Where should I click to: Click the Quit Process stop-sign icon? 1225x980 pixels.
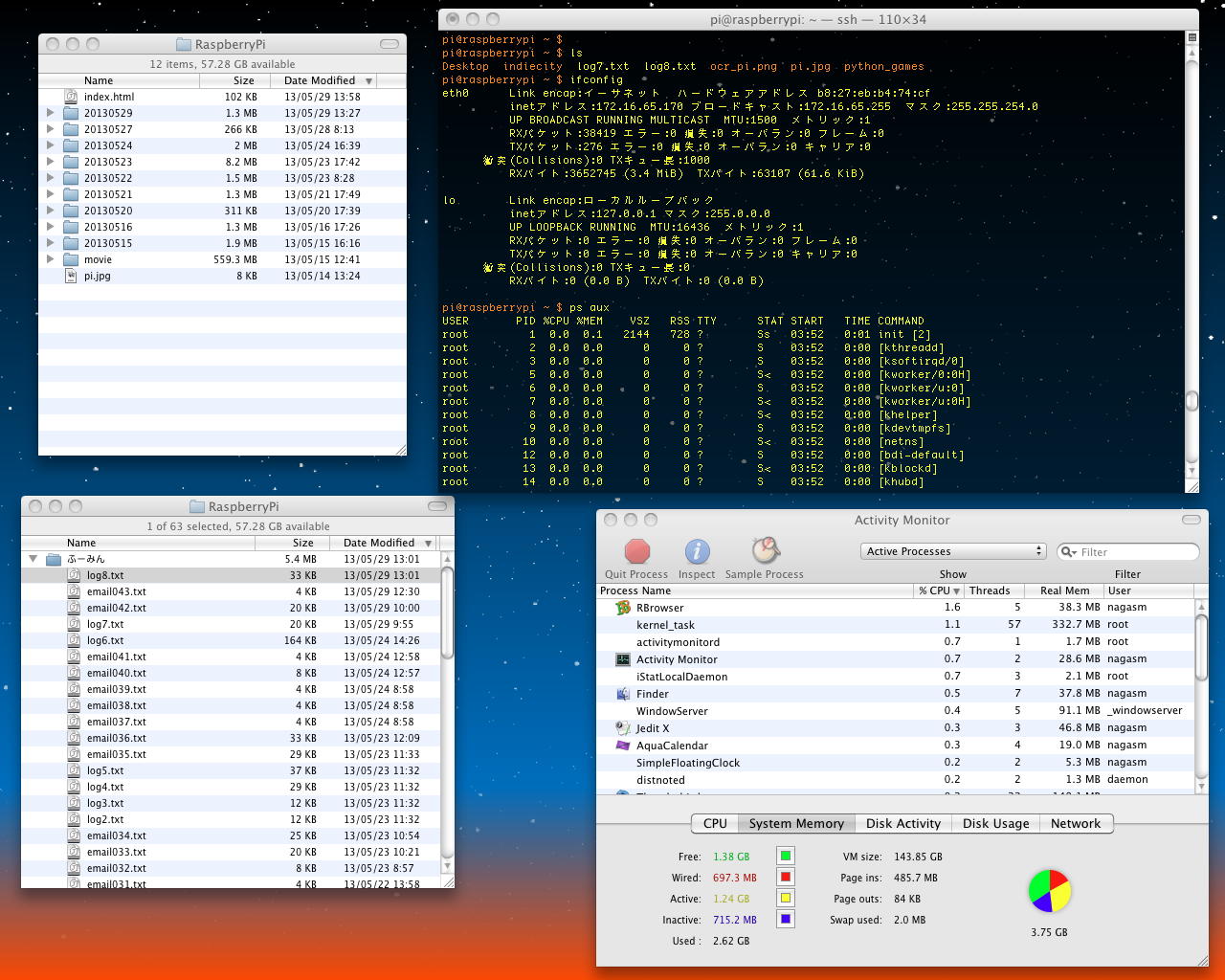[636, 552]
